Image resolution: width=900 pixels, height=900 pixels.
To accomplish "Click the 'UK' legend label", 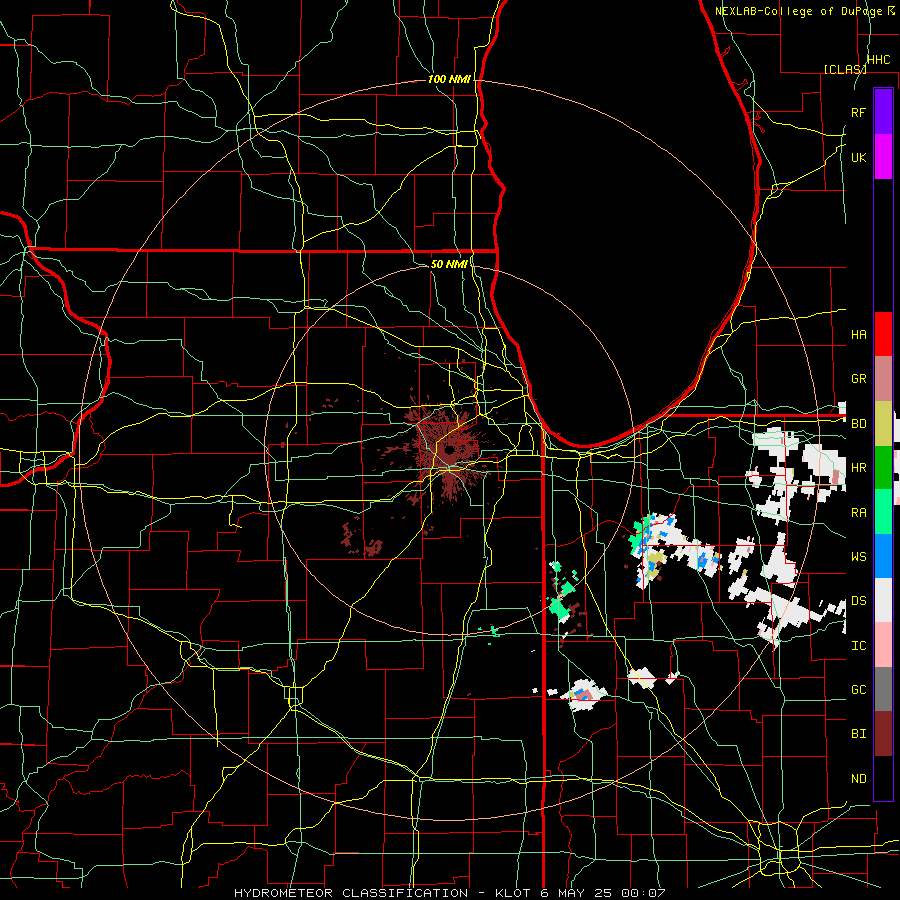I will pos(858,157).
